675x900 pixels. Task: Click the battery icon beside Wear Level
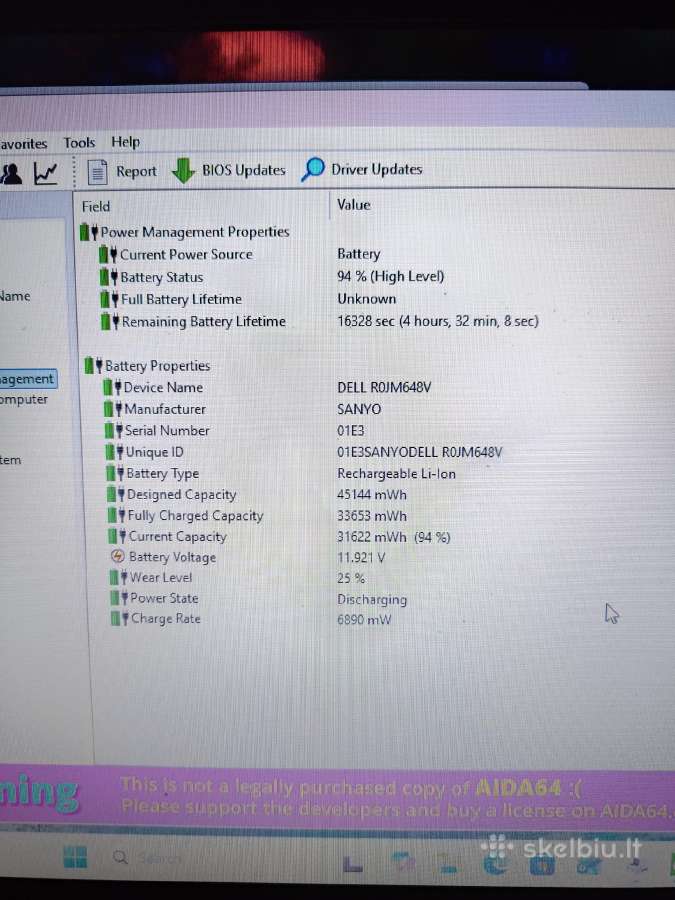pyautogui.click(x=119, y=577)
